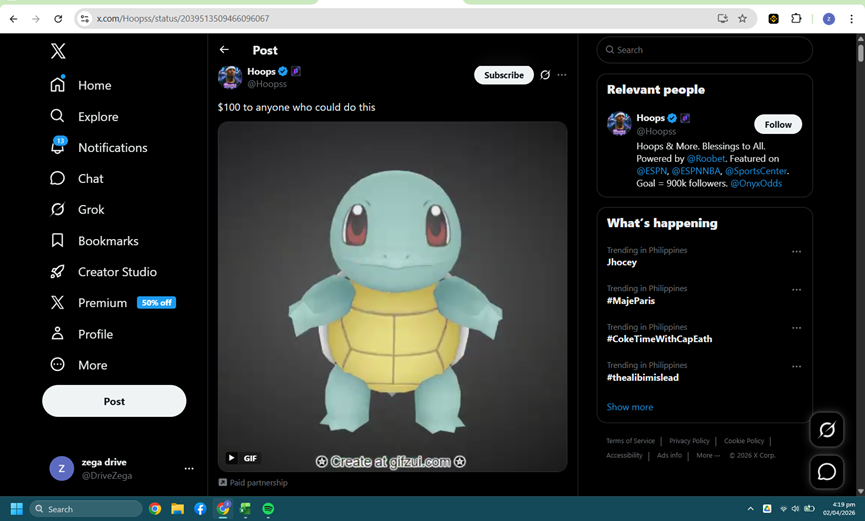Open Premium 50% off item
Image resolution: width=865 pixels, height=521 pixels.
pyautogui.click(x=113, y=302)
